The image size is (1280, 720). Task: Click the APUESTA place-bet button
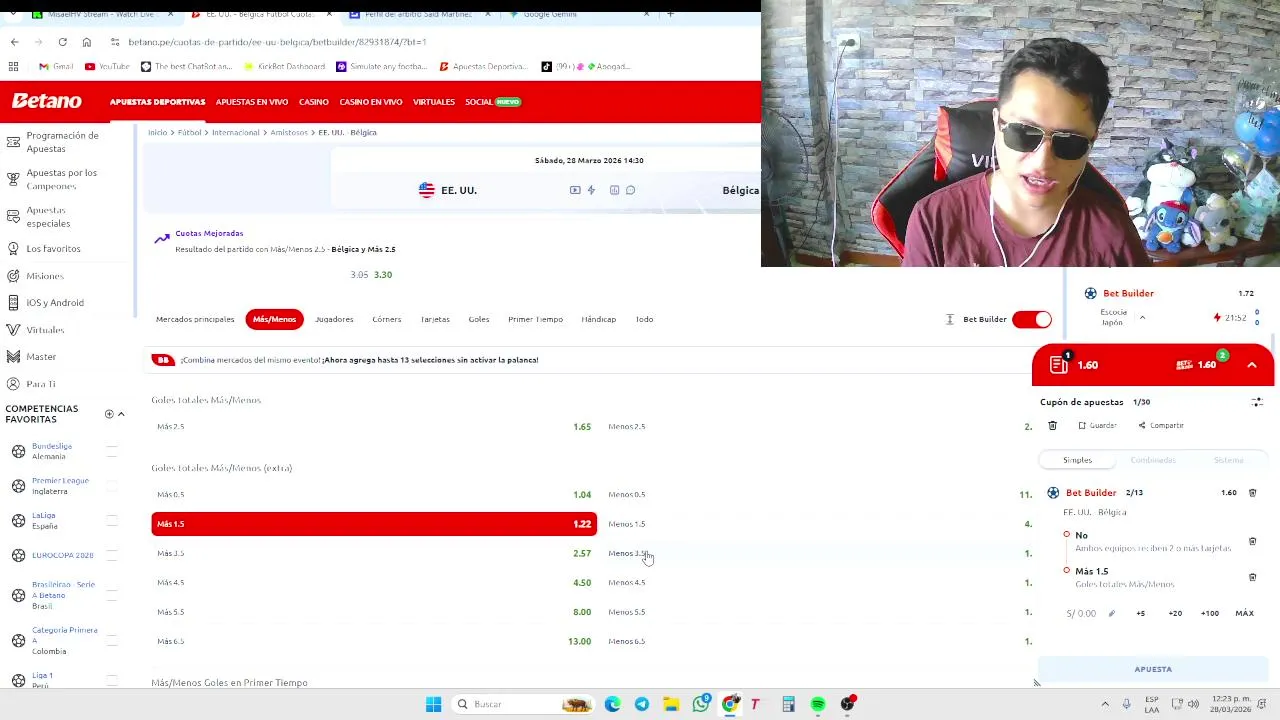1153,669
